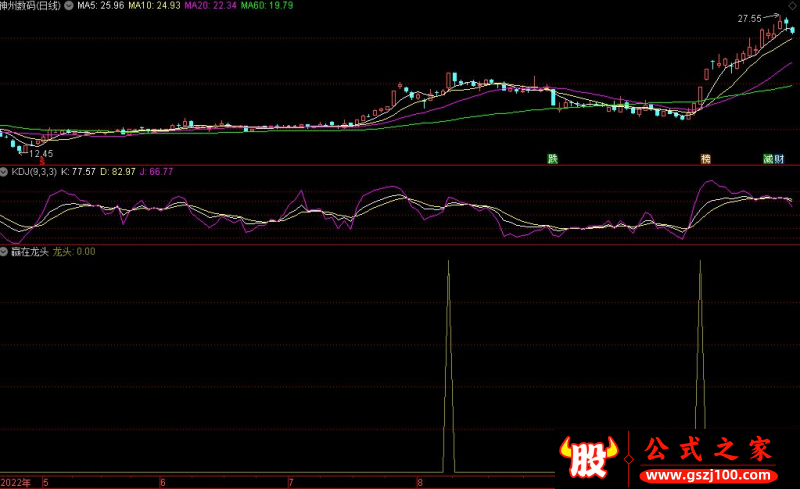Click the red marker below the 12.45 low
Viewport: 800px width, 489px height.
pos(41,161)
